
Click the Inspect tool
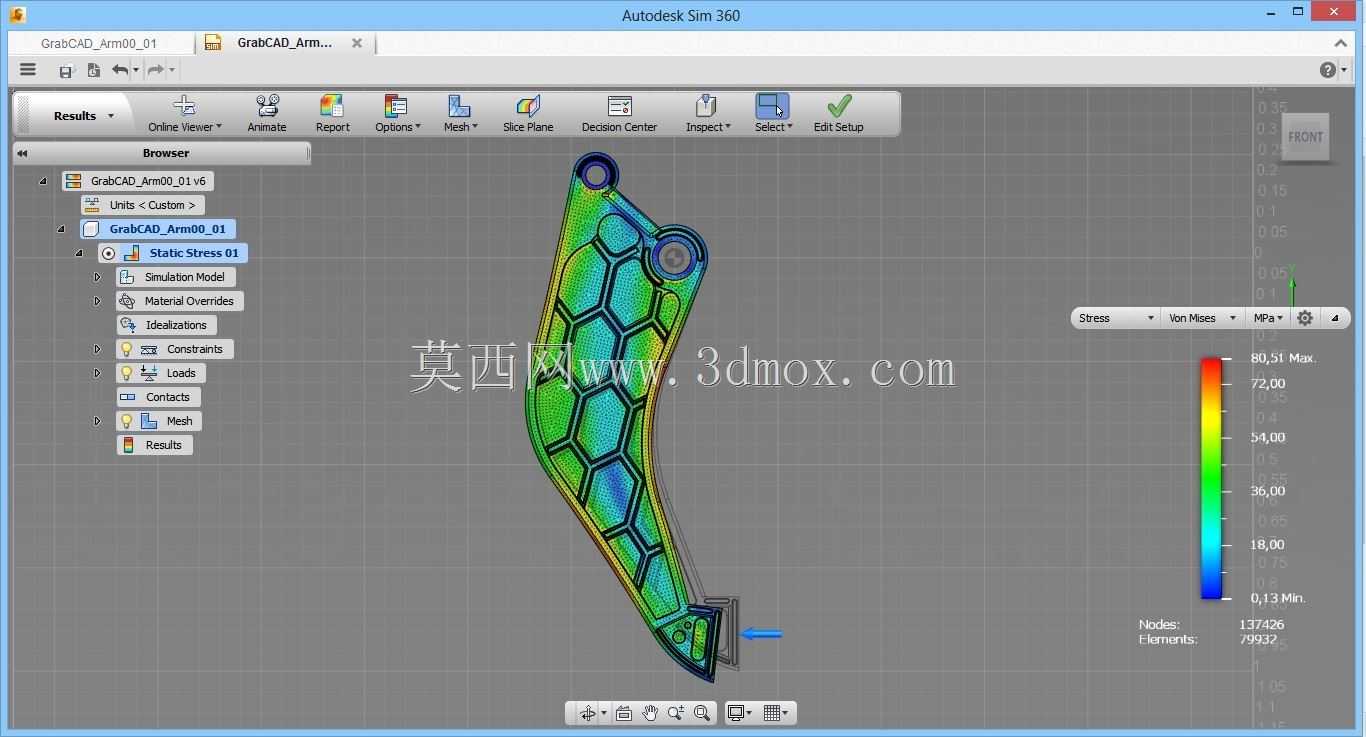(707, 114)
